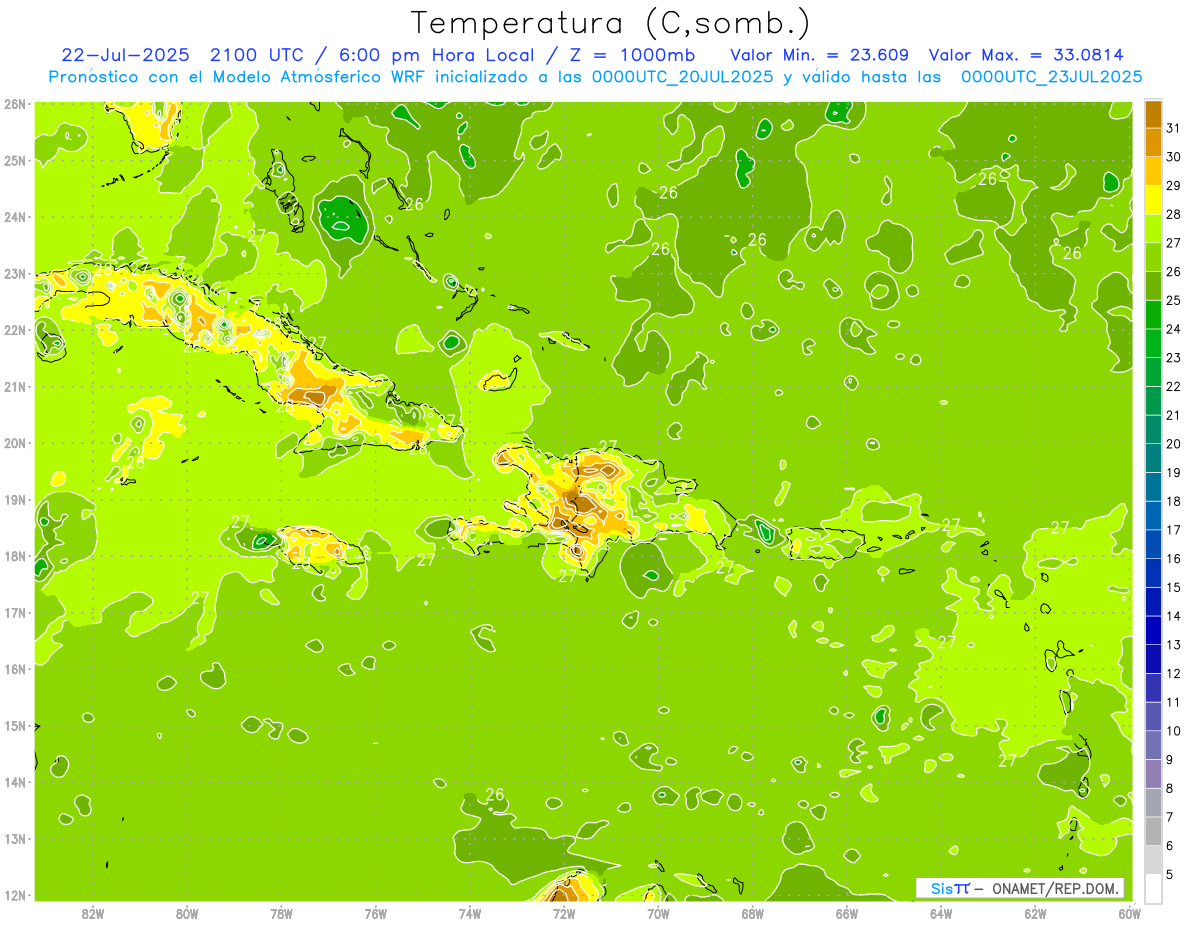Click the gray legend swatch between 6 and 7
Viewport: 1200px width, 927px height.
(x=1153, y=831)
